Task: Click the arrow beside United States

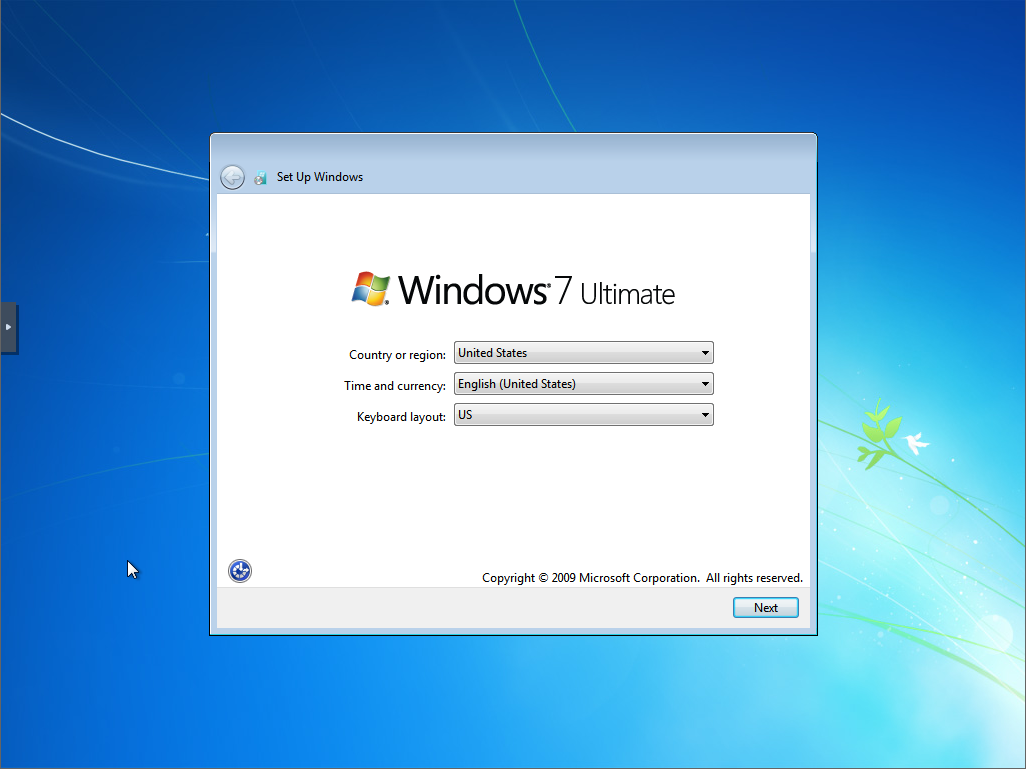Action: tap(705, 353)
